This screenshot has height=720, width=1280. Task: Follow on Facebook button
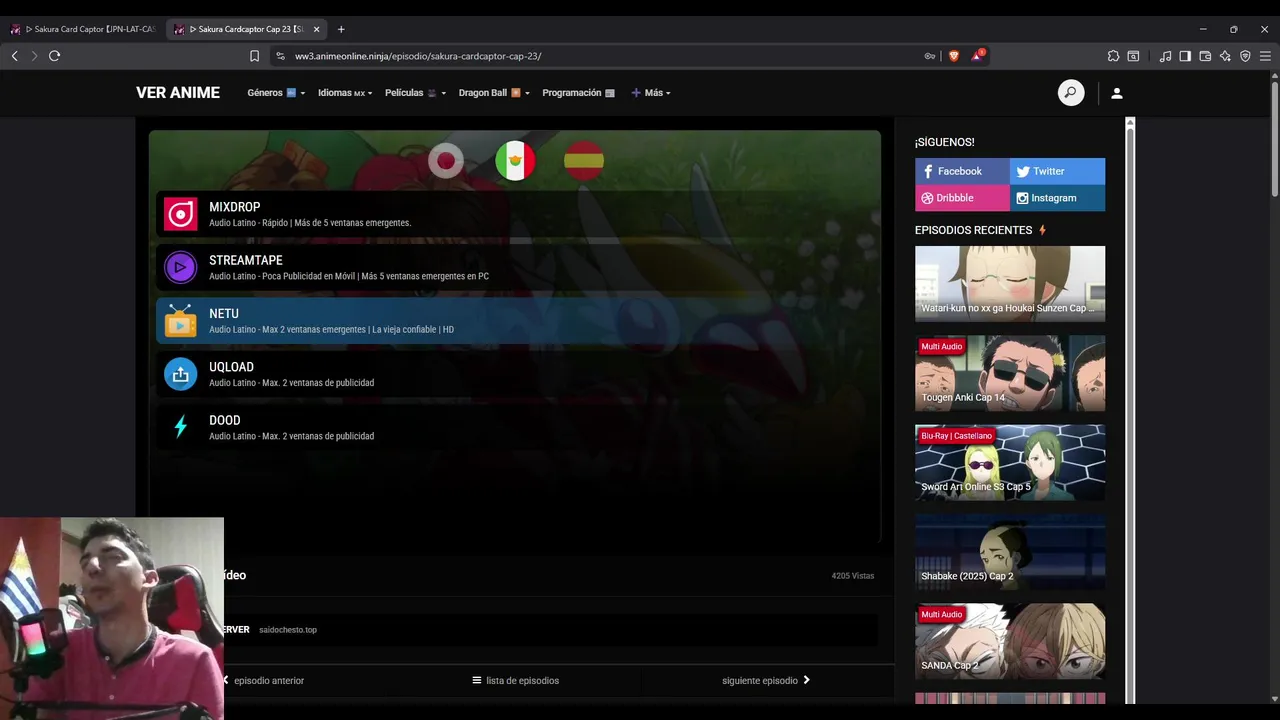click(962, 171)
